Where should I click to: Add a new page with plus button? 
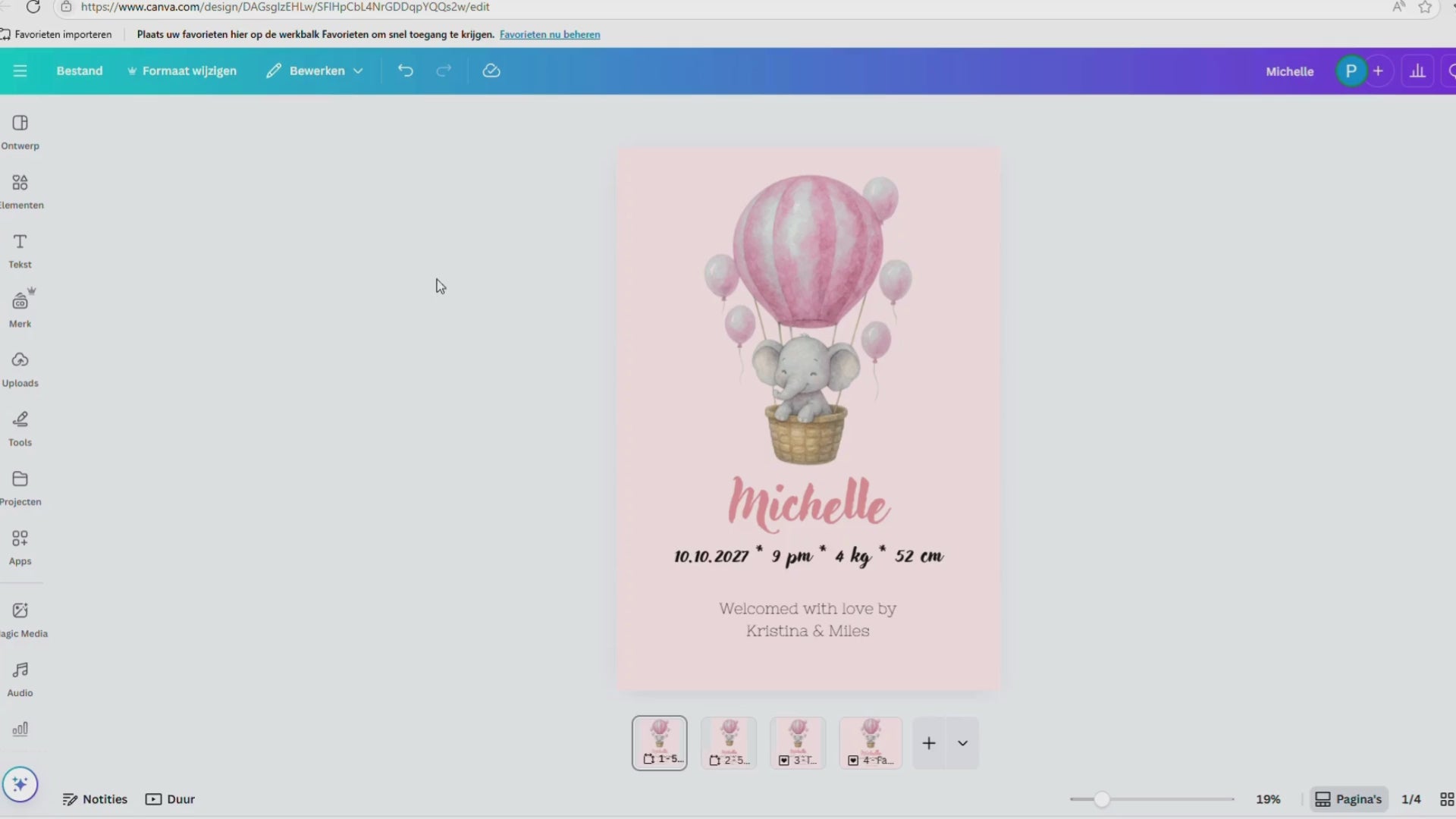(929, 743)
